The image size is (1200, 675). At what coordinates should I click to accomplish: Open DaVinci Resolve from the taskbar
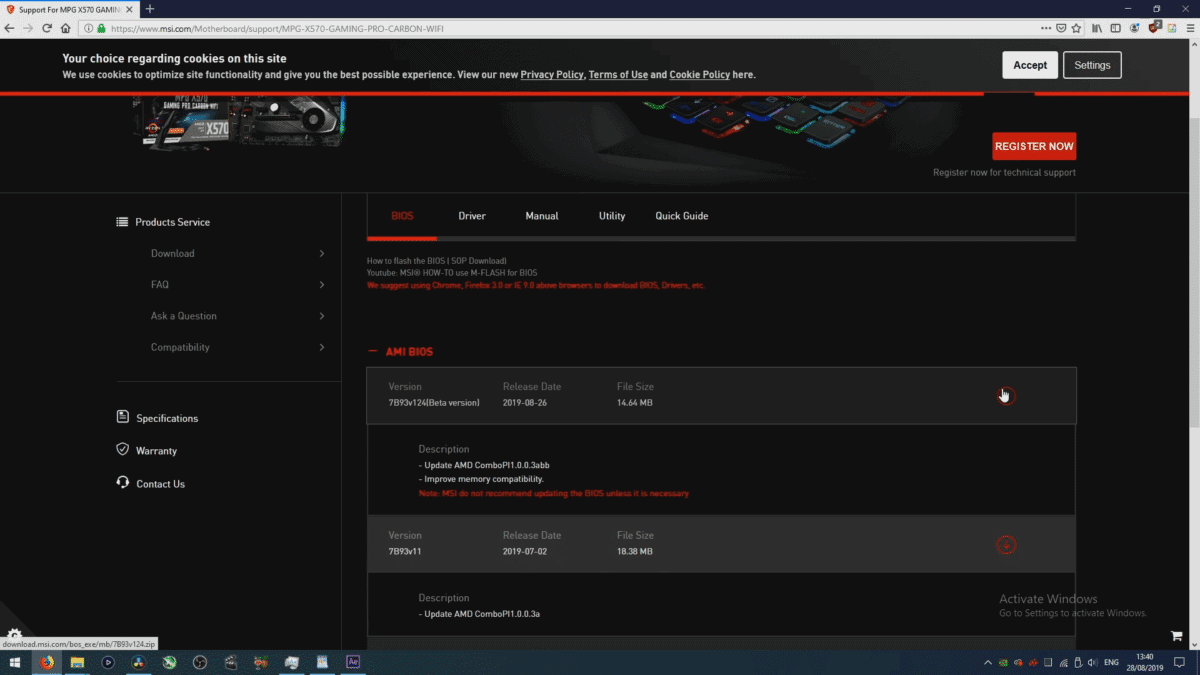click(138, 662)
